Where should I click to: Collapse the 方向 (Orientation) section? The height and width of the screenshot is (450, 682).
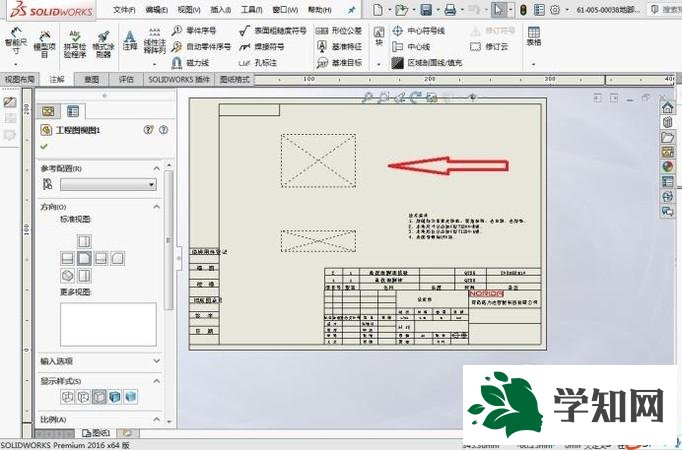[157, 207]
